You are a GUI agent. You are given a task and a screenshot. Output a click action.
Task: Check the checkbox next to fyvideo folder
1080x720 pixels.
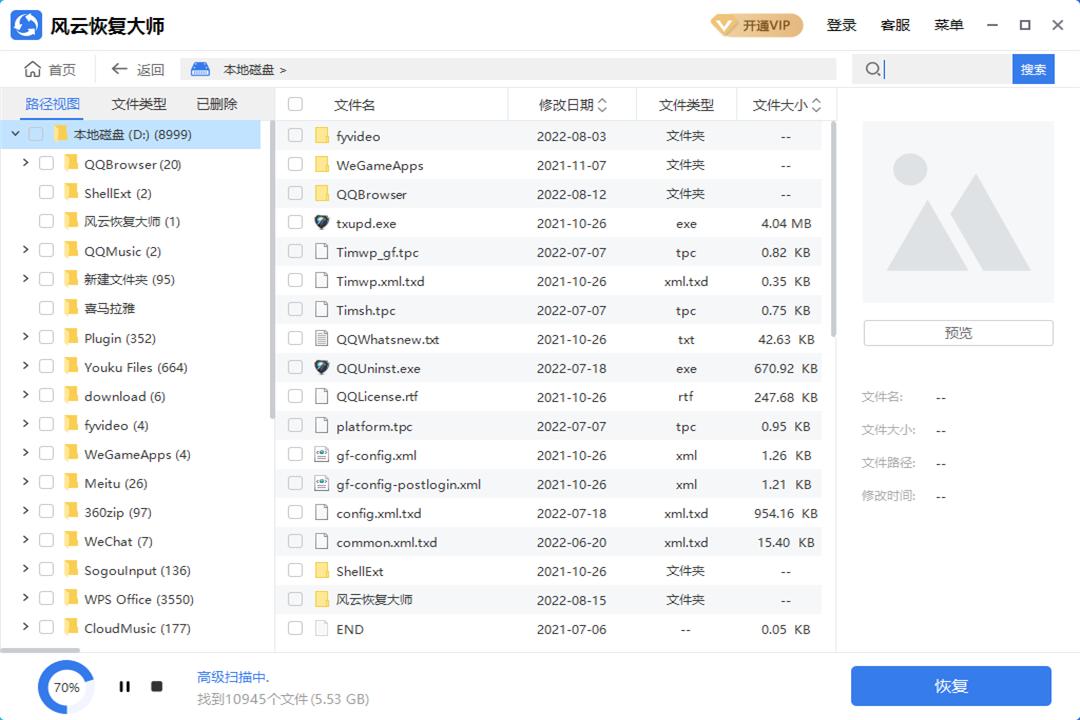pyautogui.click(x=294, y=135)
